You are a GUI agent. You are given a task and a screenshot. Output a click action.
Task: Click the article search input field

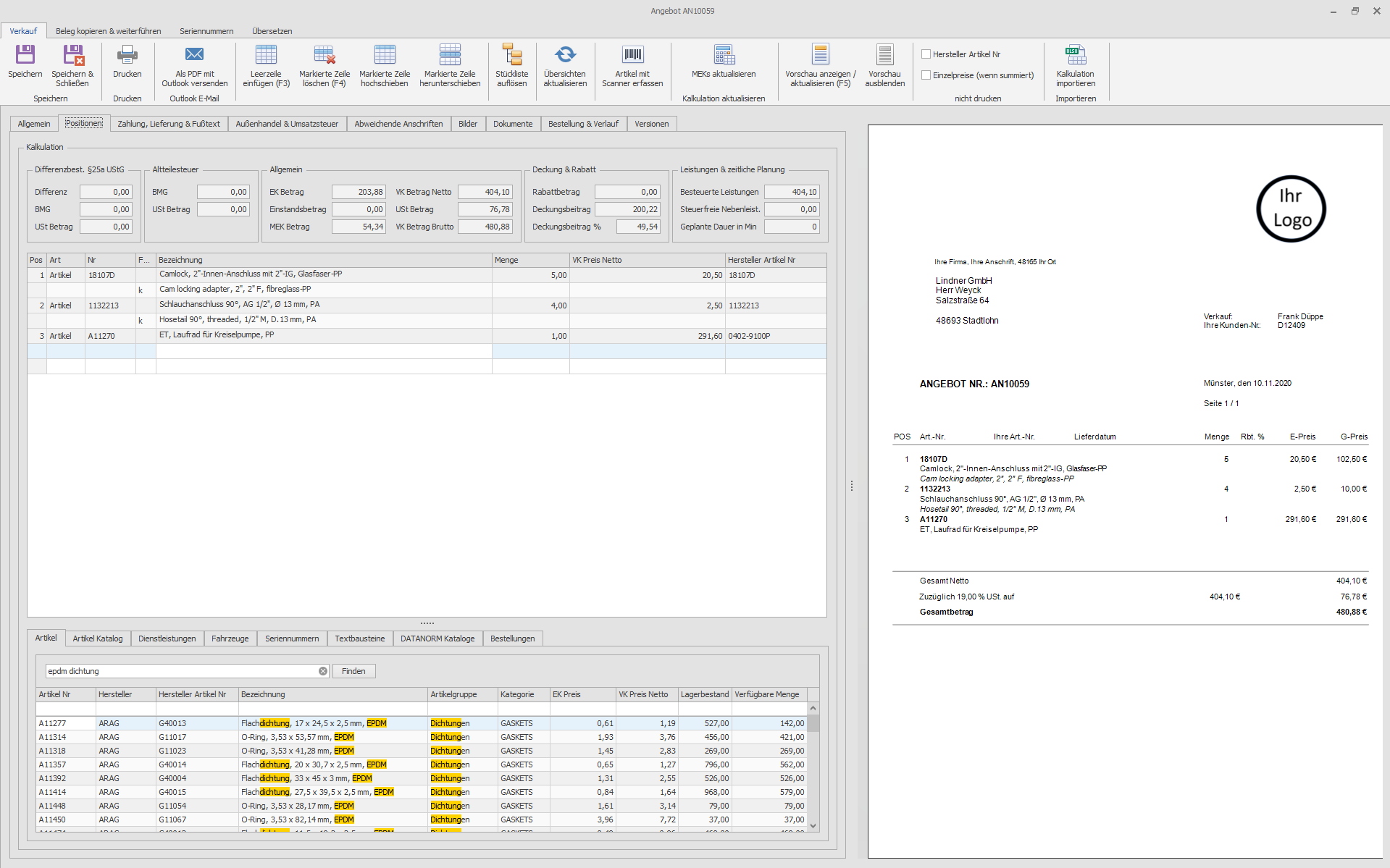tap(181, 671)
